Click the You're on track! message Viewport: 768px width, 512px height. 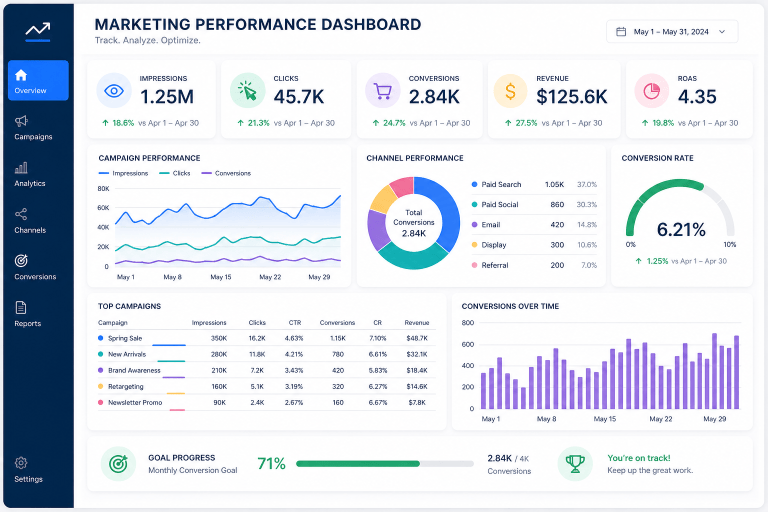click(639, 458)
